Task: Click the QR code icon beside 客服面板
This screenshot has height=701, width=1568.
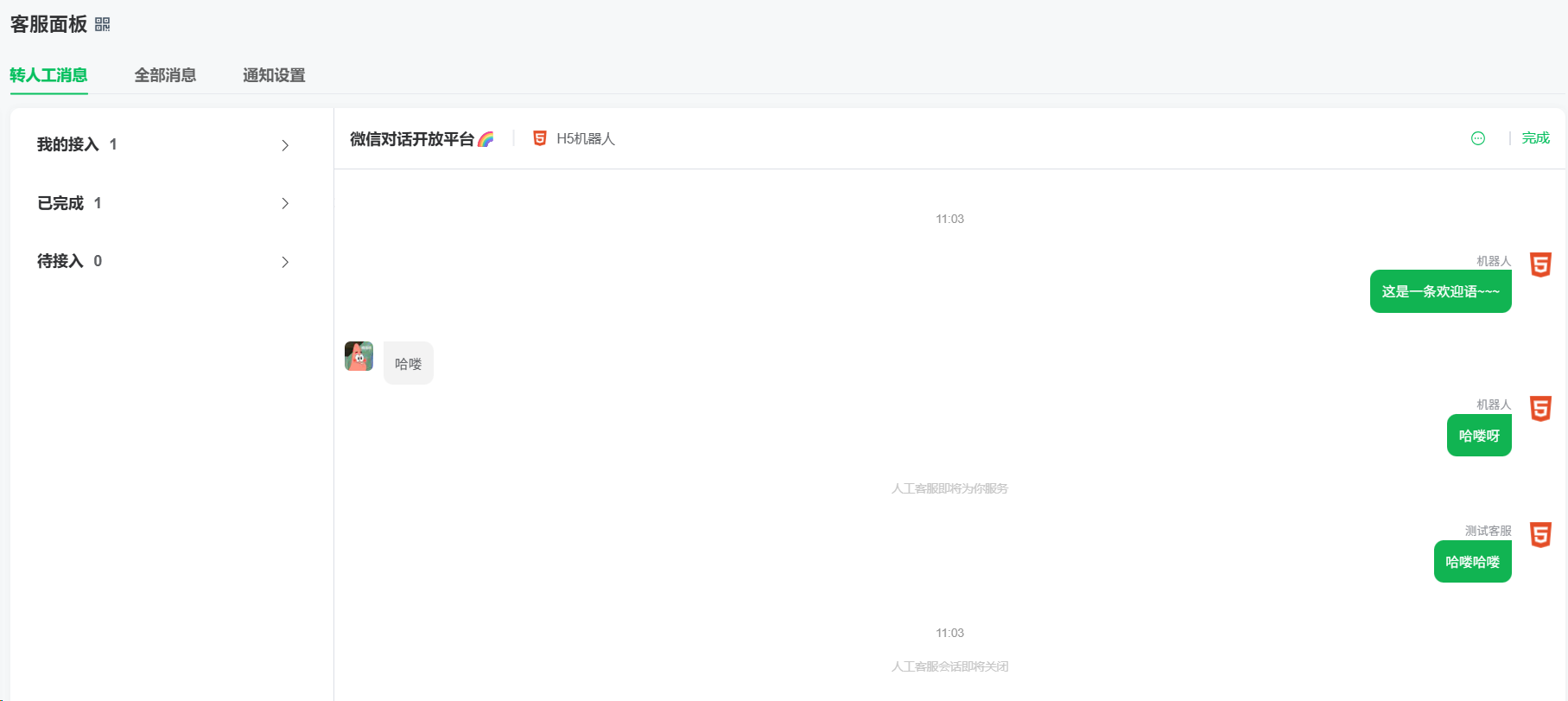Action: click(103, 24)
